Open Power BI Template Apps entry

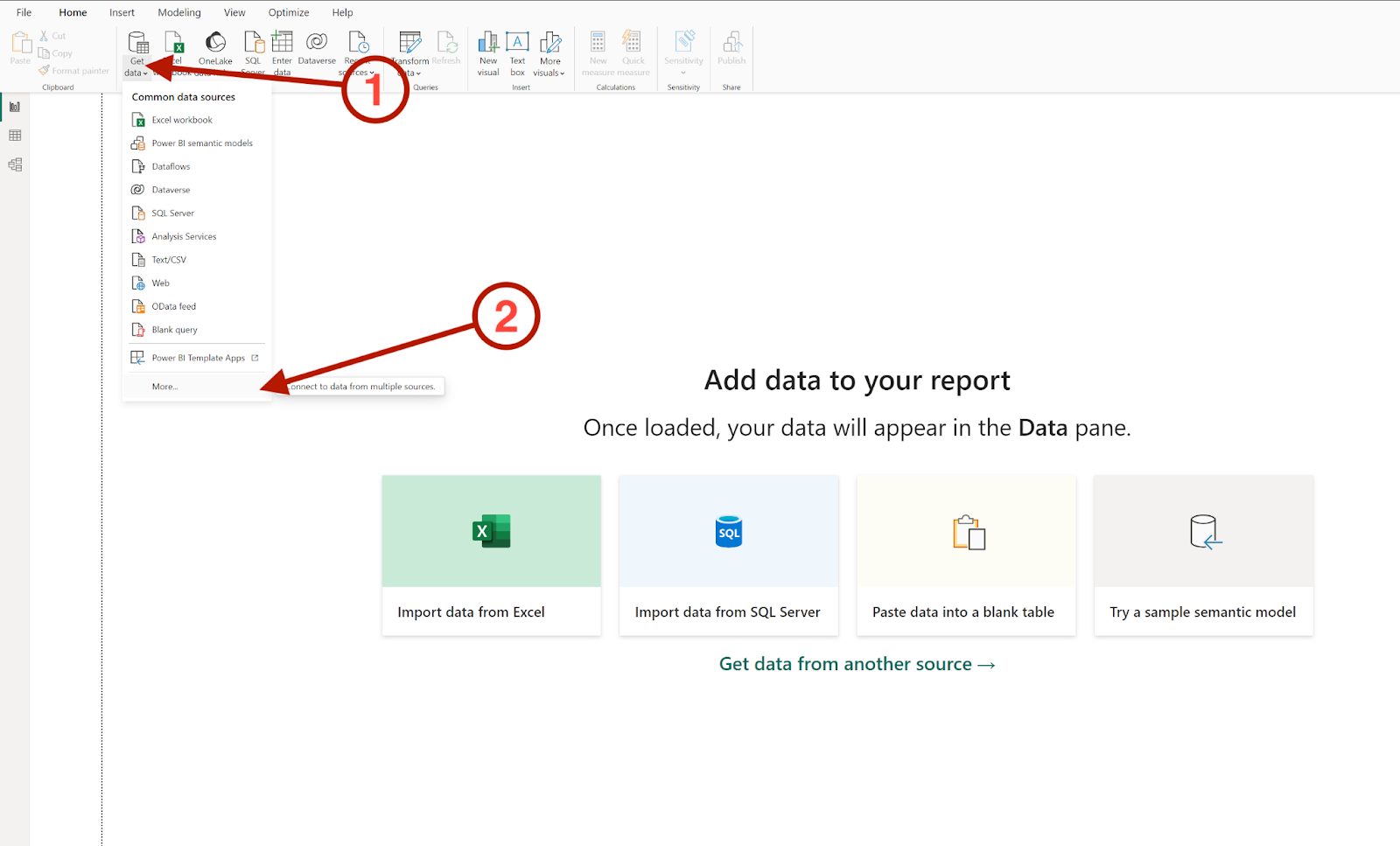click(x=196, y=358)
